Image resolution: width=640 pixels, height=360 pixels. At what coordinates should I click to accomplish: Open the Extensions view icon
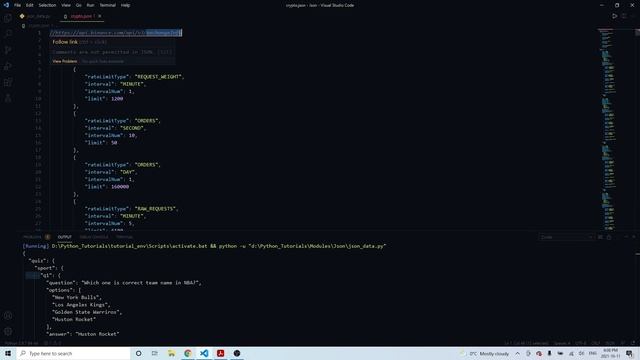(x=8, y=82)
